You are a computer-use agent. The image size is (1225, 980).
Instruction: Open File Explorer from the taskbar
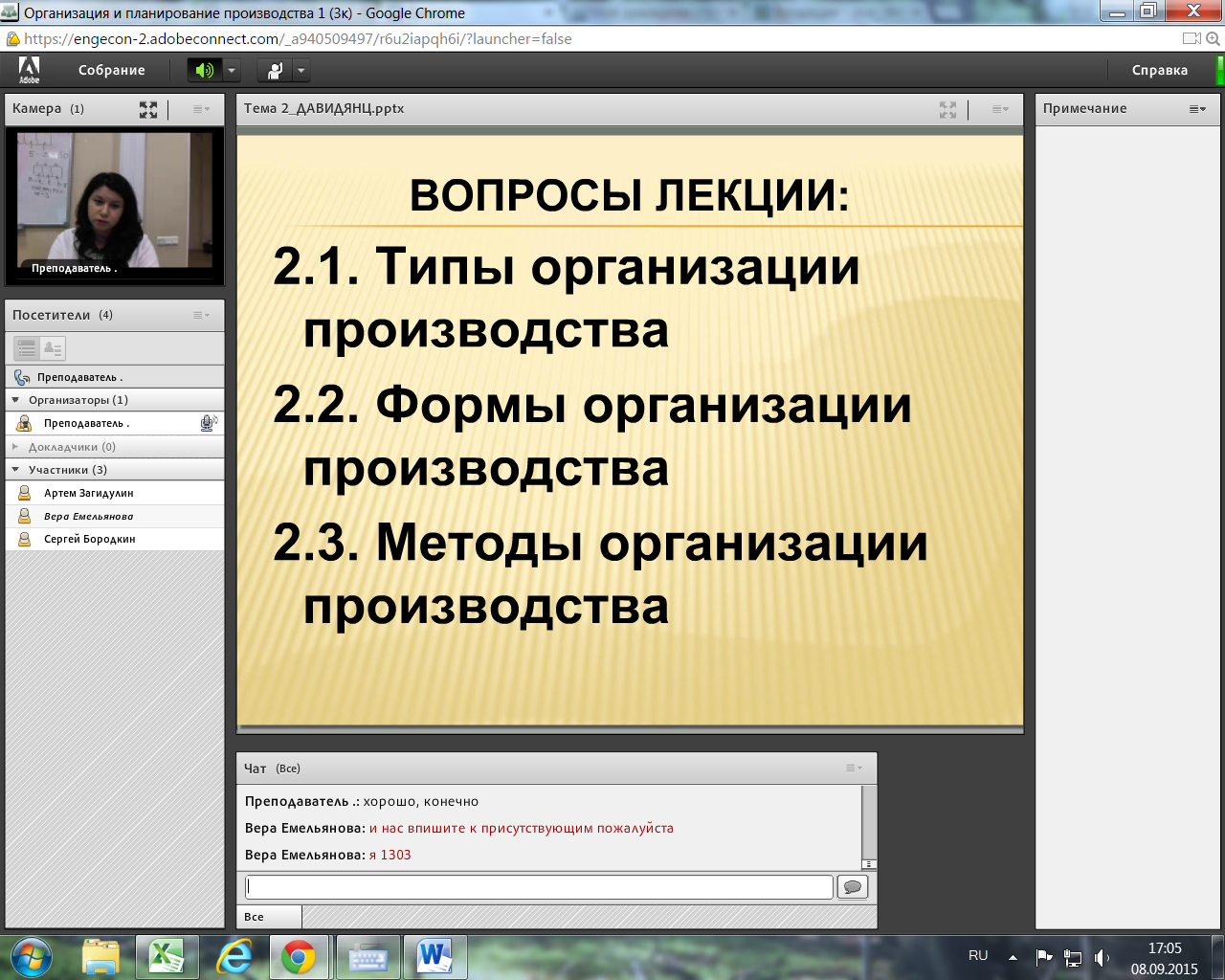tap(100, 957)
